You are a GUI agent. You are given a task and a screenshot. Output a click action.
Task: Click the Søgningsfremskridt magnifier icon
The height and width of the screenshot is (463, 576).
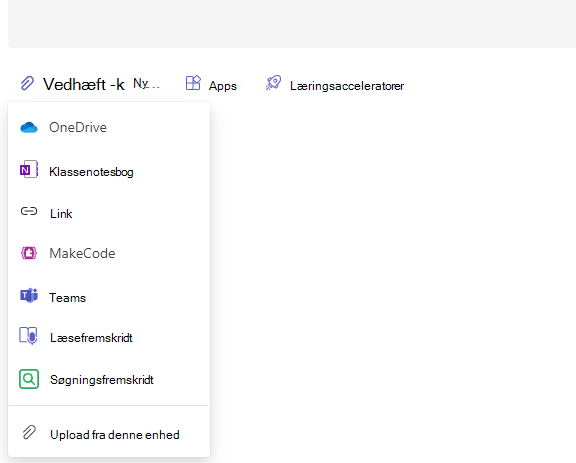coord(29,379)
